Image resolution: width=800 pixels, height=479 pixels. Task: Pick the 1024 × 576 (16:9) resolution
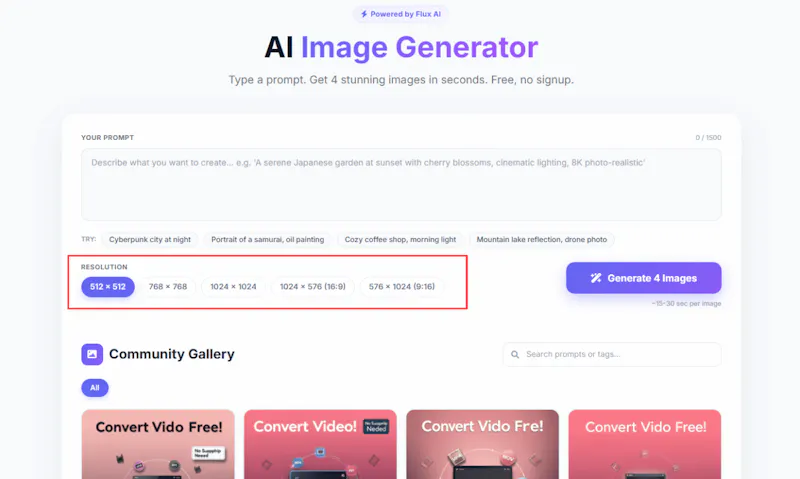[x=312, y=287]
